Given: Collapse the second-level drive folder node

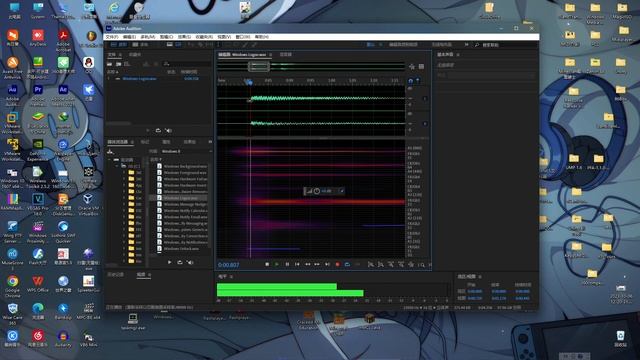Looking at the screenshot, I should tap(117, 166).
